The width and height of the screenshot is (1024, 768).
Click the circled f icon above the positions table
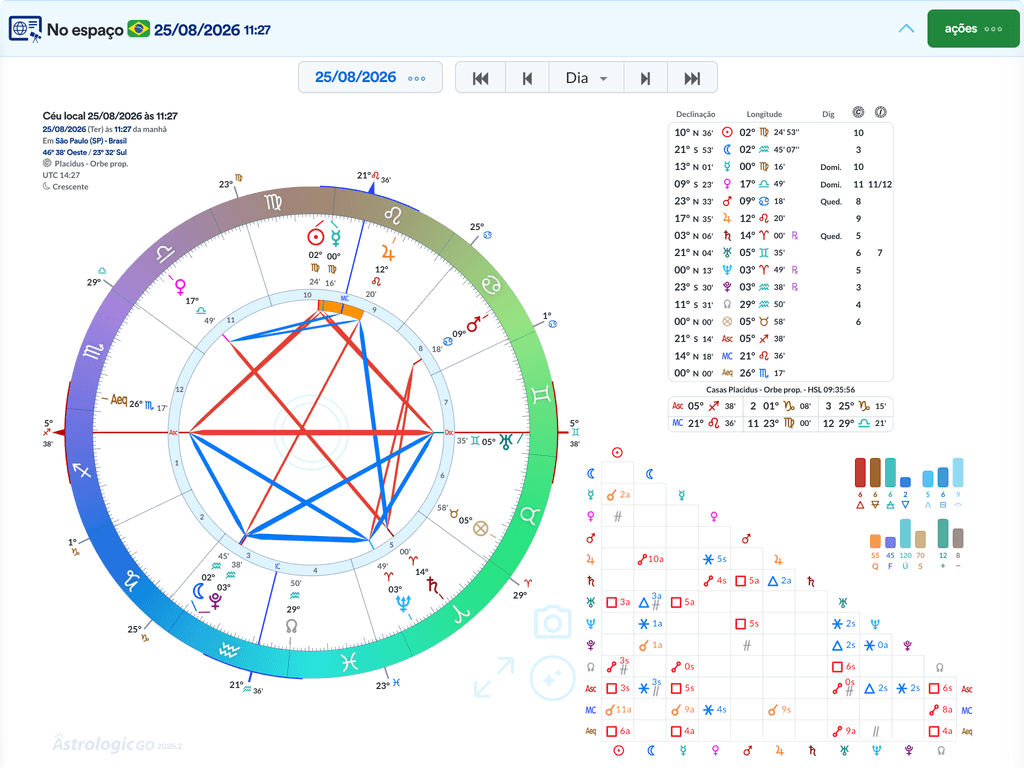coord(880,112)
